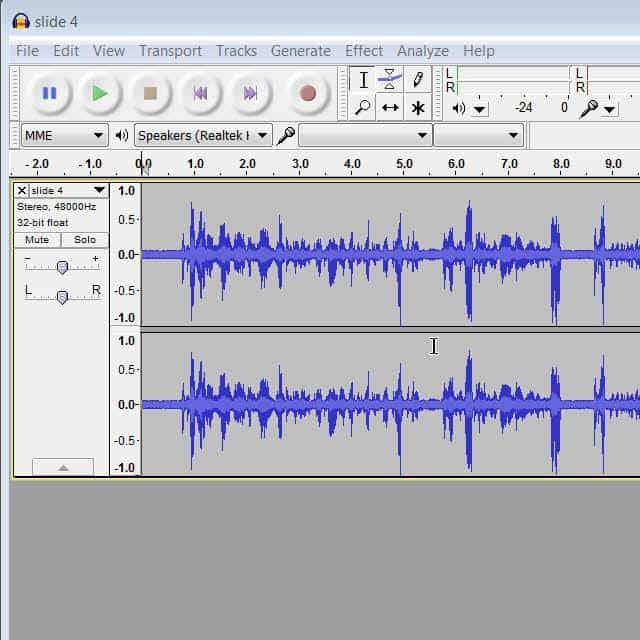This screenshot has height=640, width=640.
Task: Click the upper channel vertical scale ruler
Action: tap(126, 255)
